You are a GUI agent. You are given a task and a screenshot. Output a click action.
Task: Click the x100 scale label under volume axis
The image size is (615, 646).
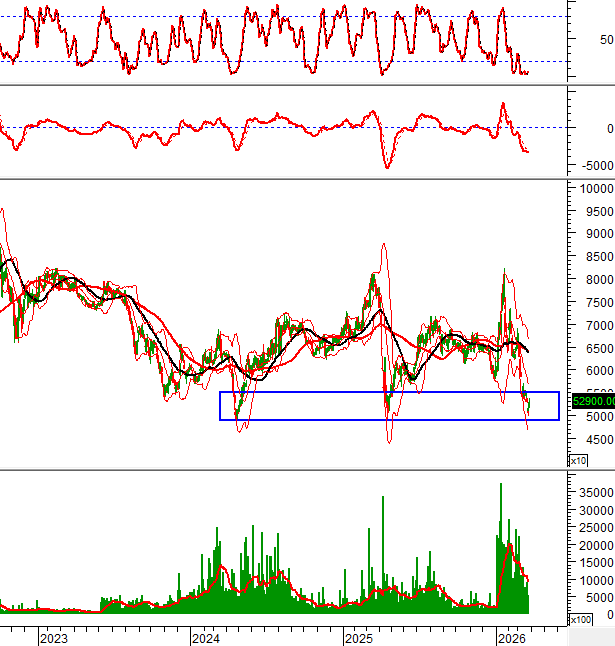pyautogui.click(x=578, y=620)
